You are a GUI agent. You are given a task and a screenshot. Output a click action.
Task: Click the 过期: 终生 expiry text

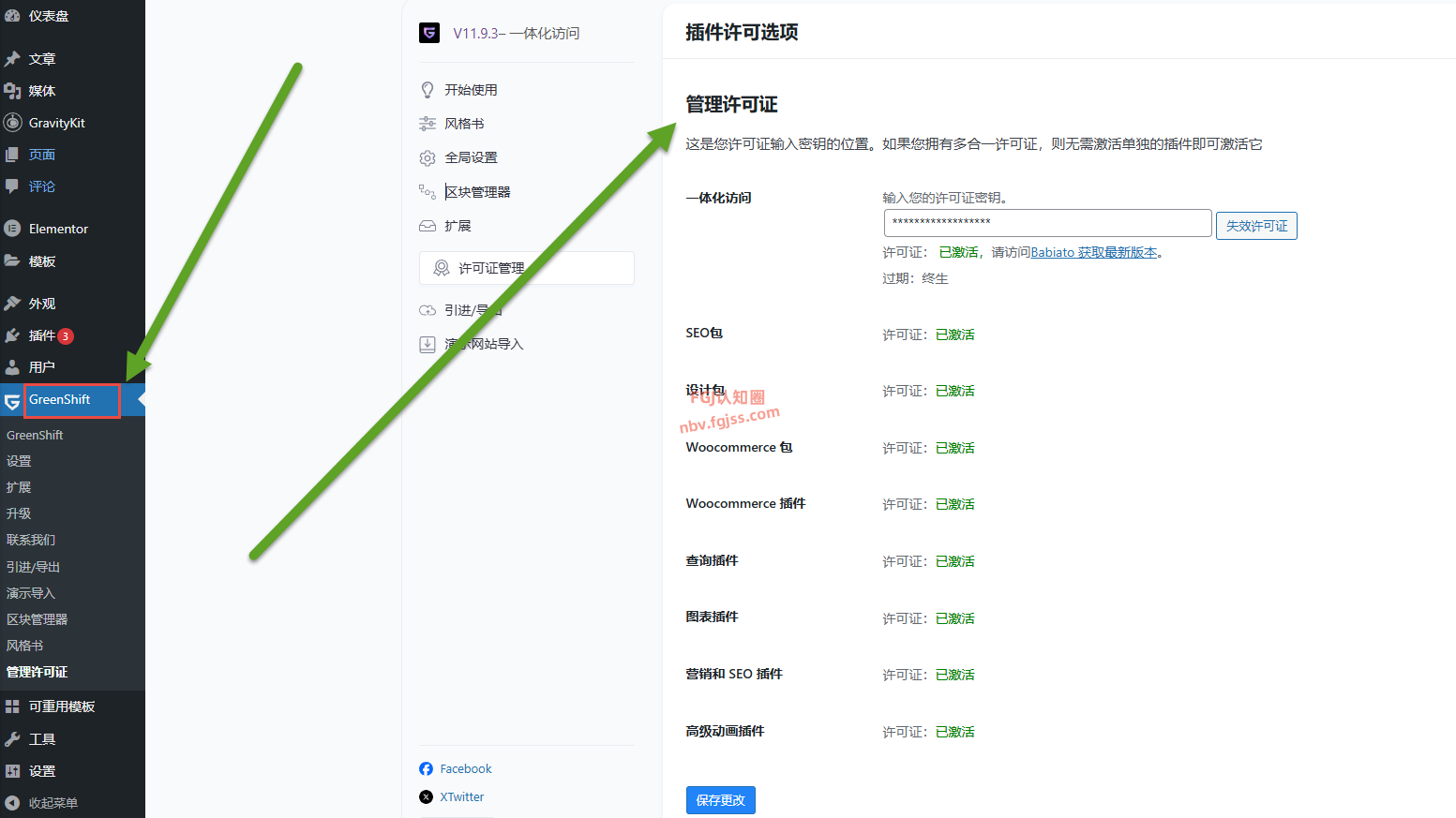(916, 278)
